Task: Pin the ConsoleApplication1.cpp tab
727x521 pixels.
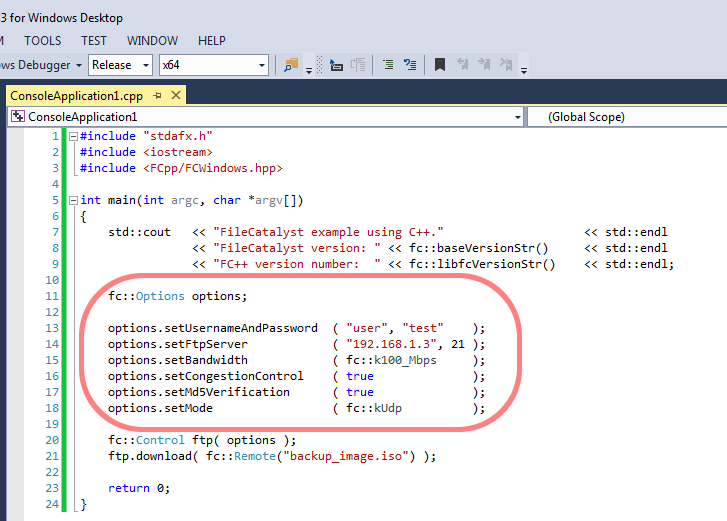Action: point(157,95)
